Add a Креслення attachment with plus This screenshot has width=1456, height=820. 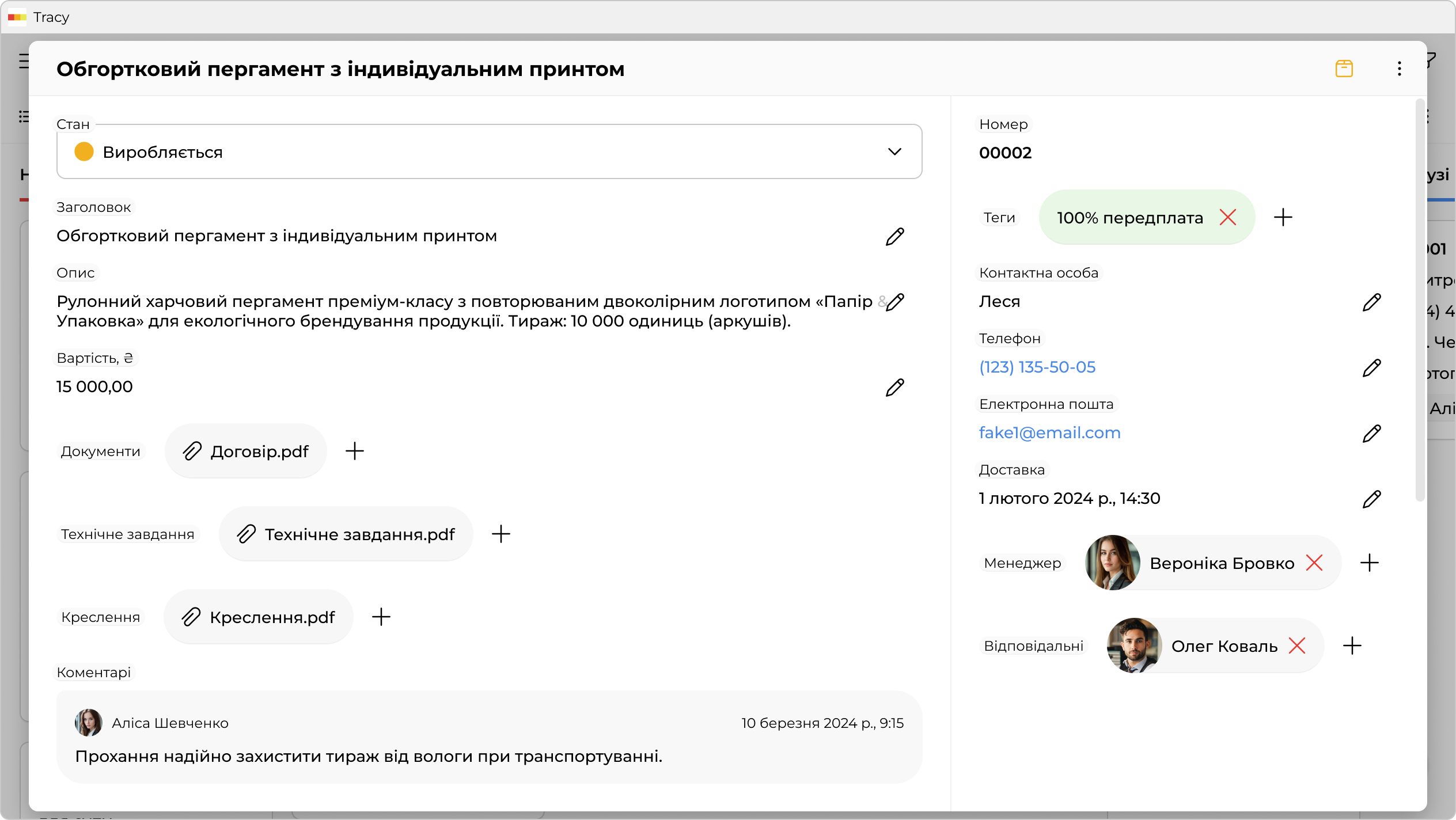[381, 617]
